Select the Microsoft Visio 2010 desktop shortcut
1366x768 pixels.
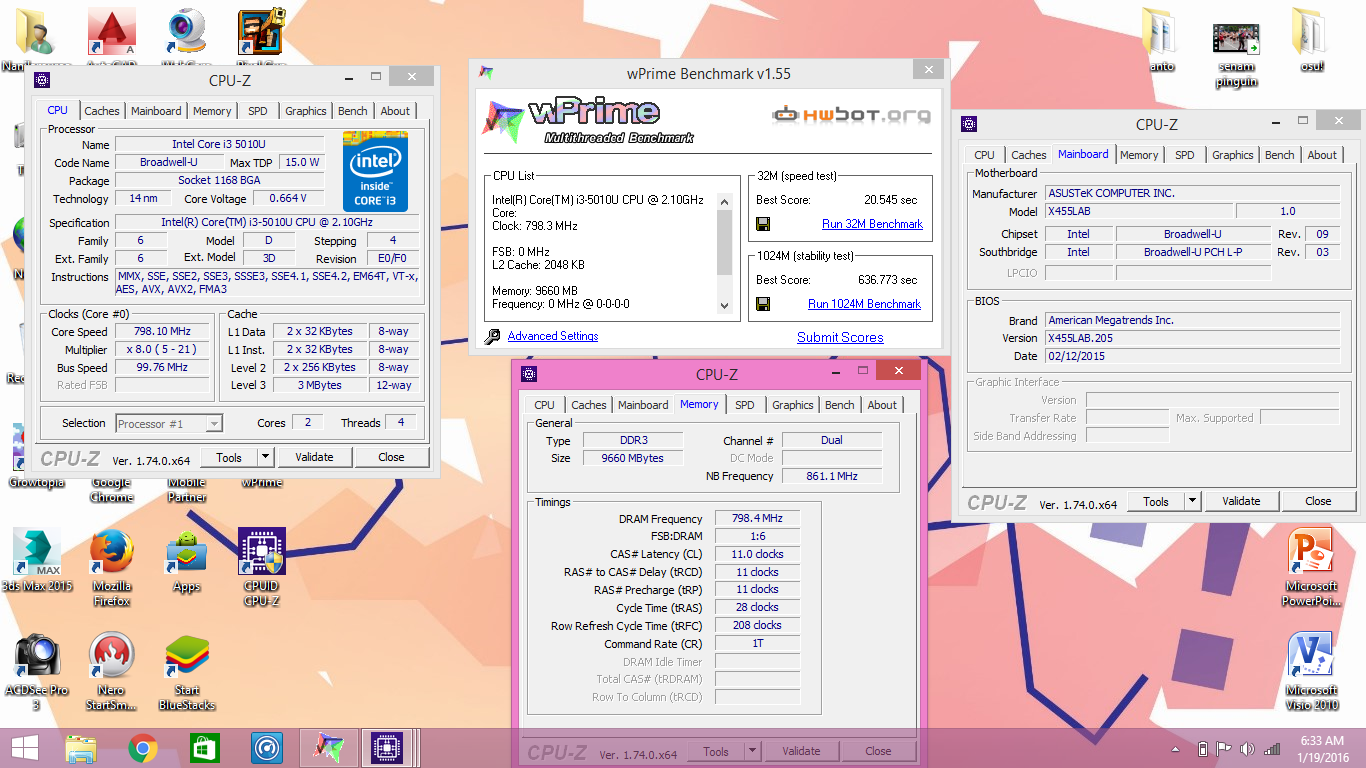tap(1311, 671)
